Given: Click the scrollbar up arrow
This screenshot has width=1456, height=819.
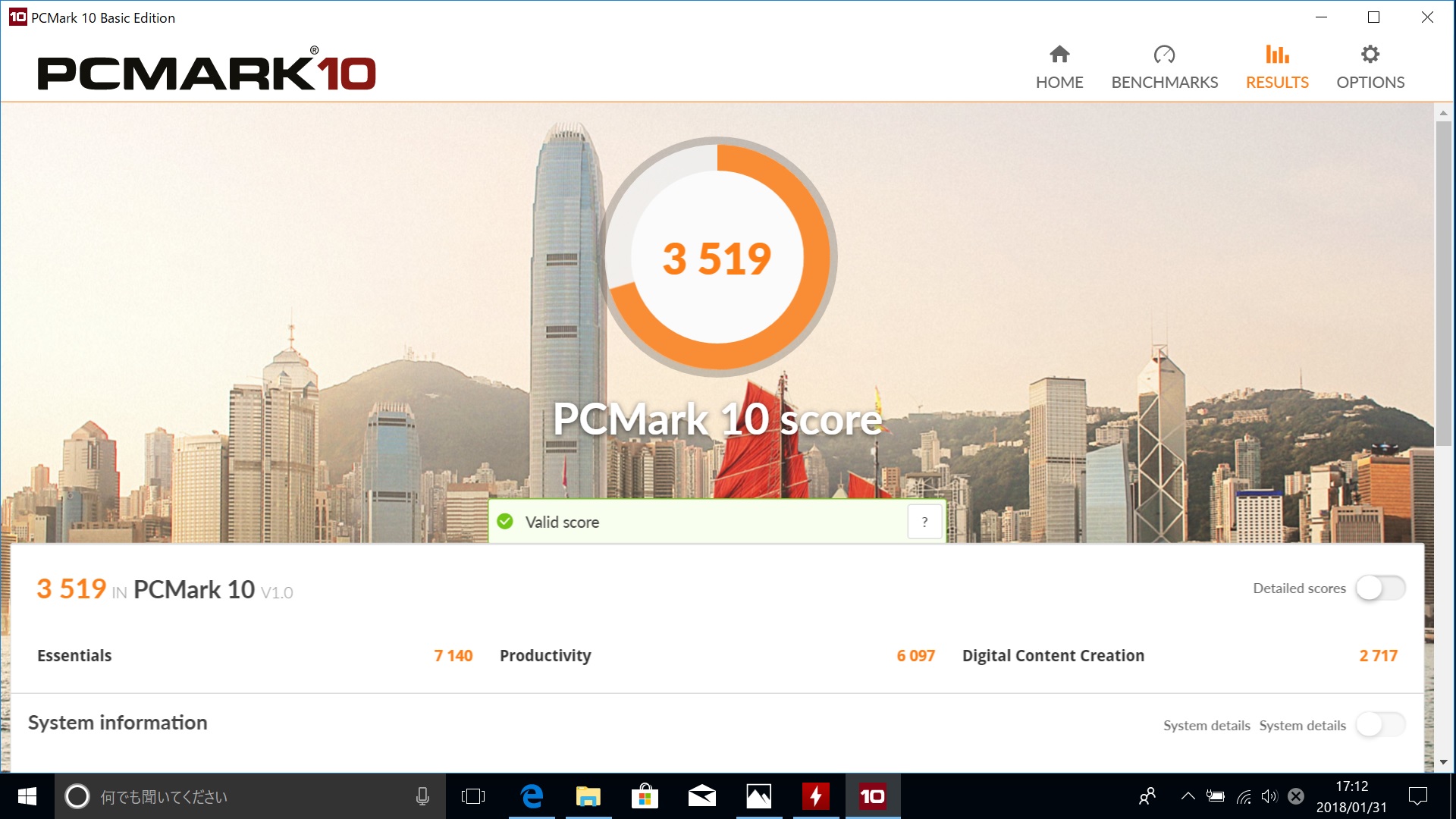Looking at the screenshot, I should 1443,113.
